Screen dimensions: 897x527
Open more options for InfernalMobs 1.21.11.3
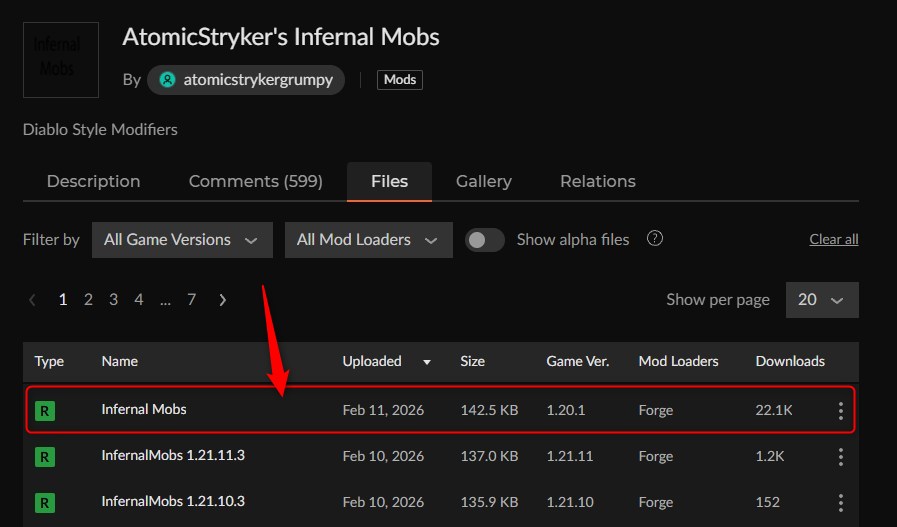tap(840, 457)
